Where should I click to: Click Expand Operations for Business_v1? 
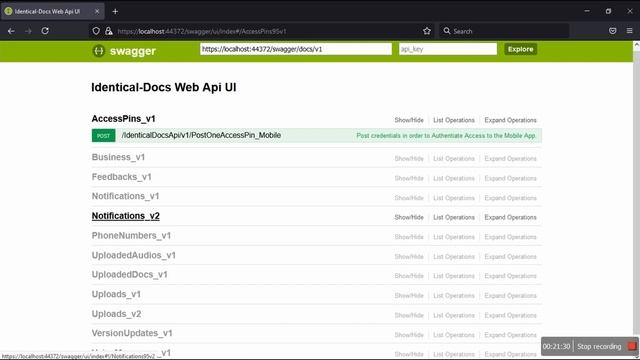[510, 158]
